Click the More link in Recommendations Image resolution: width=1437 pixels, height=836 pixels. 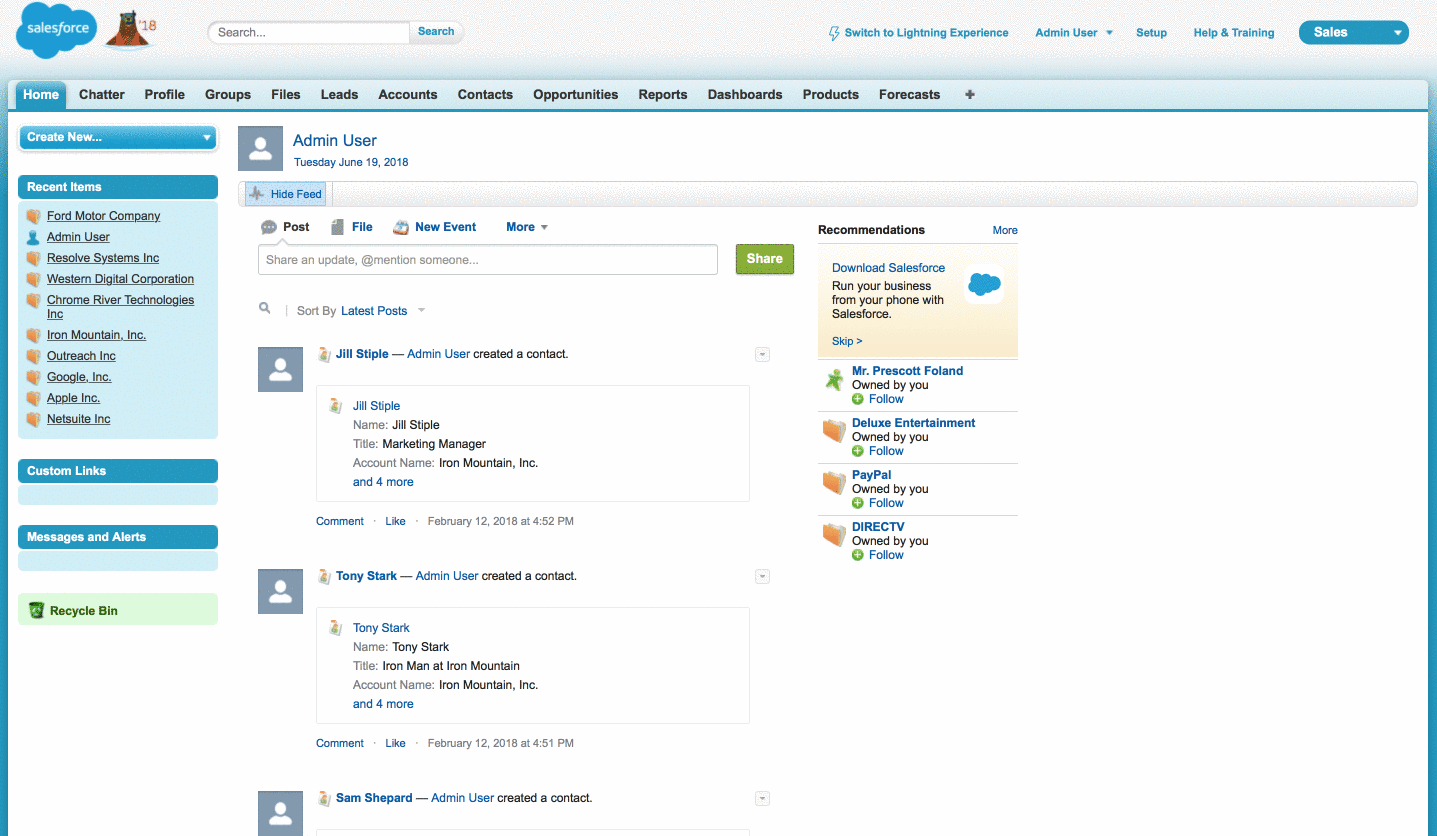tap(1005, 230)
